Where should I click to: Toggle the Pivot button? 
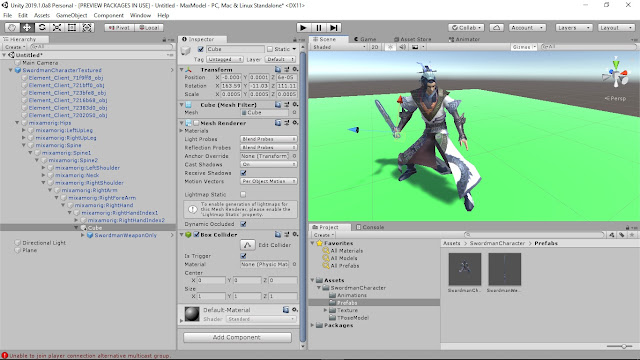tap(119, 27)
